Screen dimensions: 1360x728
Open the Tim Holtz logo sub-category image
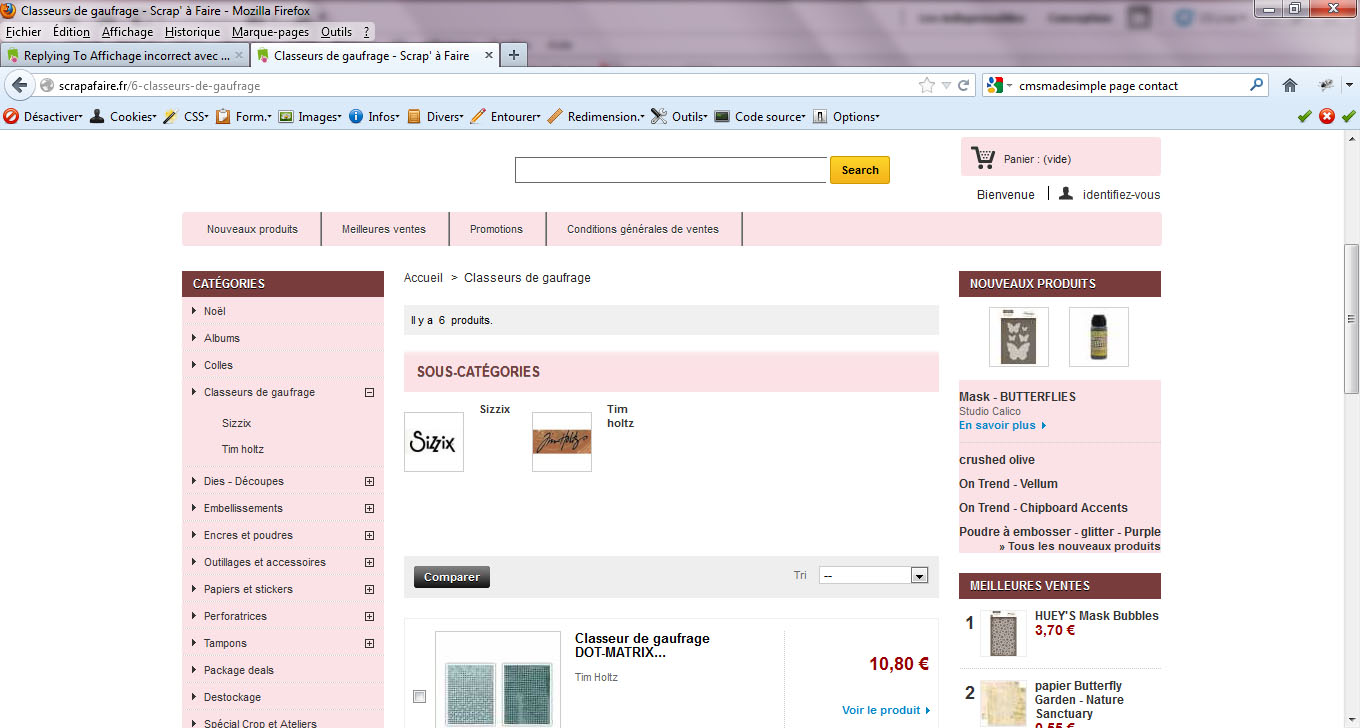pyautogui.click(x=562, y=442)
